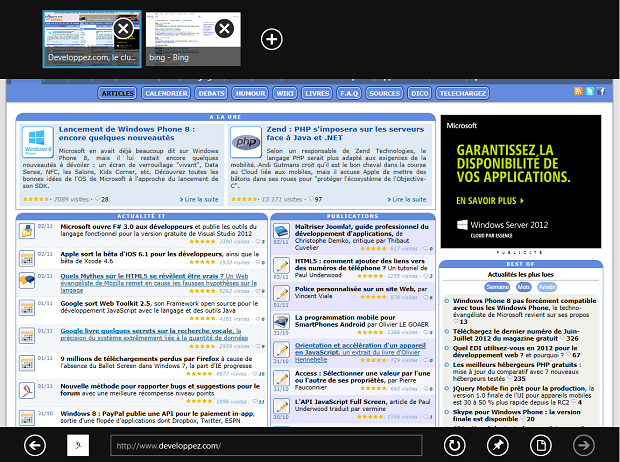Open the TELECHARGEZ menu button
This screenshot has height=462, width=620.
[463, 93]
